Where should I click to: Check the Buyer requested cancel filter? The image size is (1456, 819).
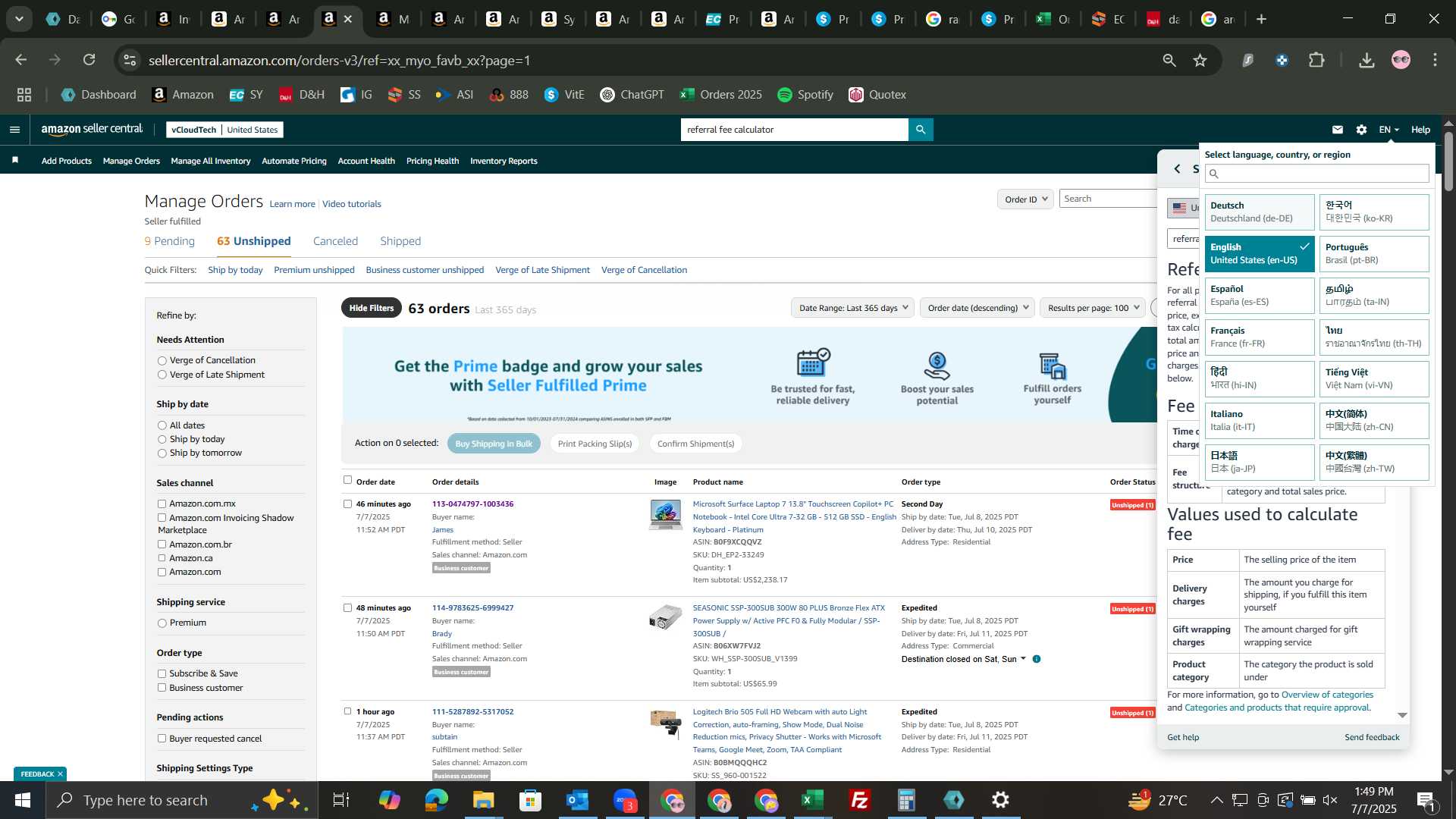tap(162, 739)
